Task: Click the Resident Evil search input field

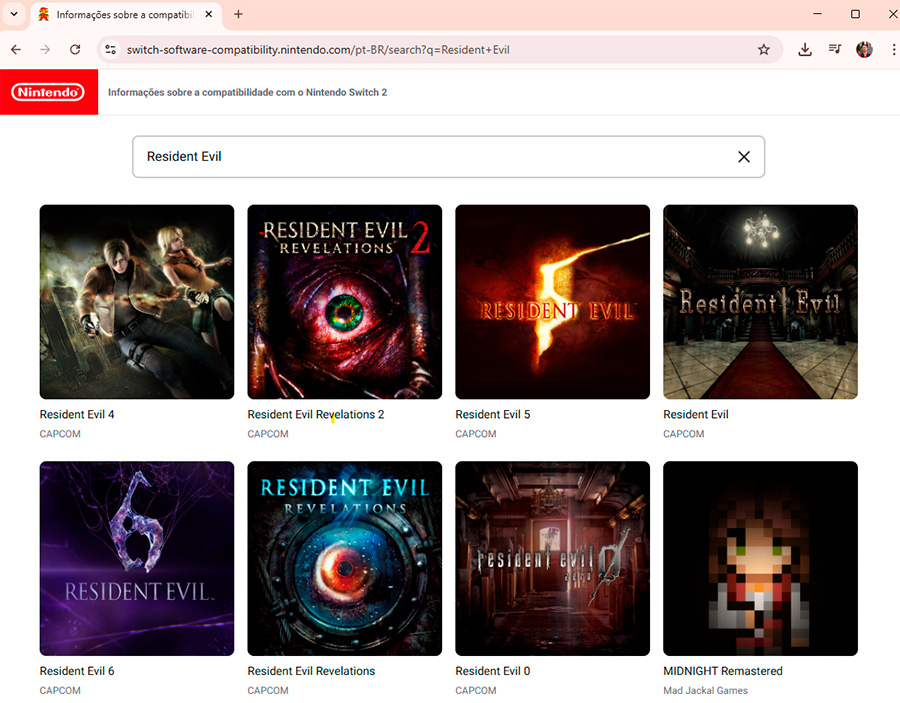Action: (430, 157)
